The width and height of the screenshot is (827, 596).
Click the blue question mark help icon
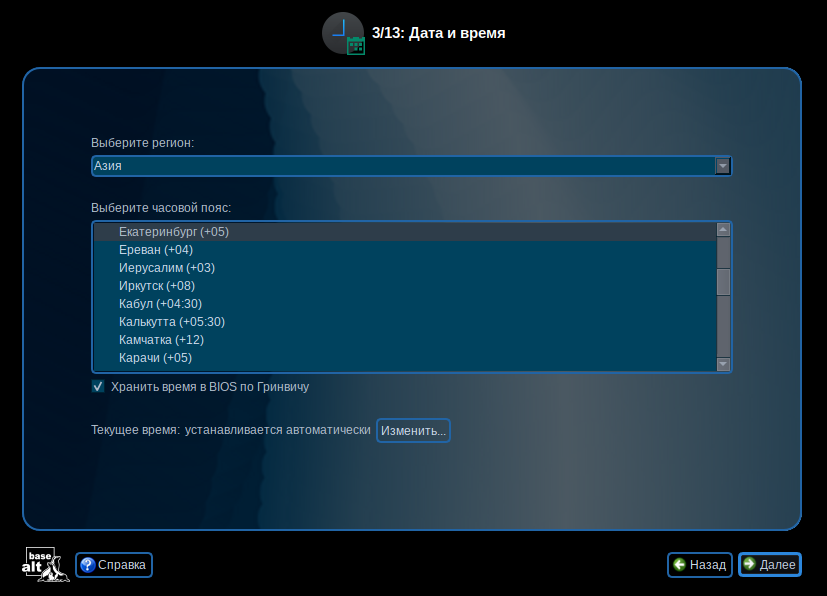coord(87,565)
